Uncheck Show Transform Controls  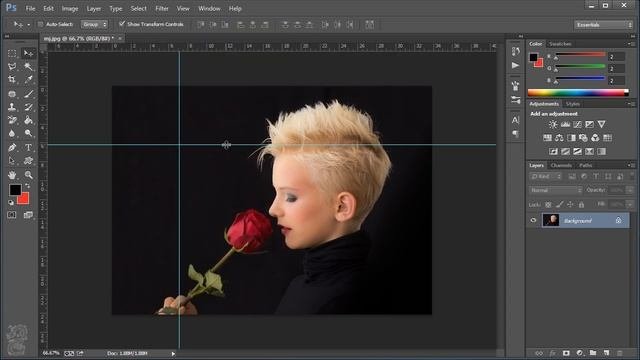[122, 24]
